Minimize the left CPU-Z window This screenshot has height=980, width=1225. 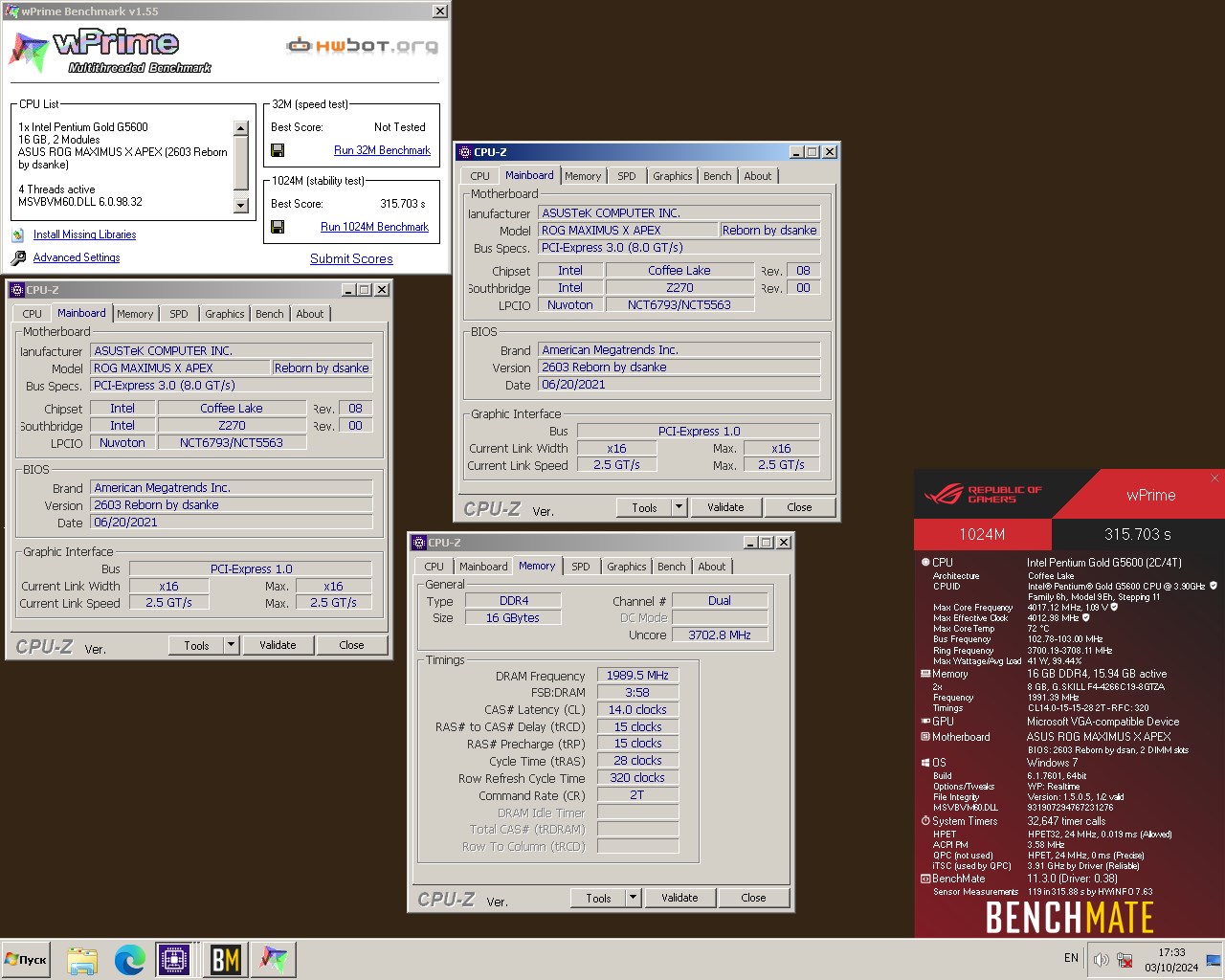click(x=349, y=290)
